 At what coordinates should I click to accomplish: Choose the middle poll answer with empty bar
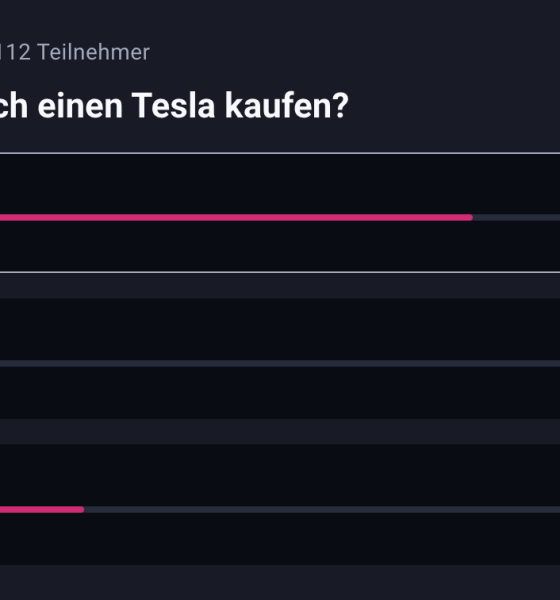tap(280, 359)
